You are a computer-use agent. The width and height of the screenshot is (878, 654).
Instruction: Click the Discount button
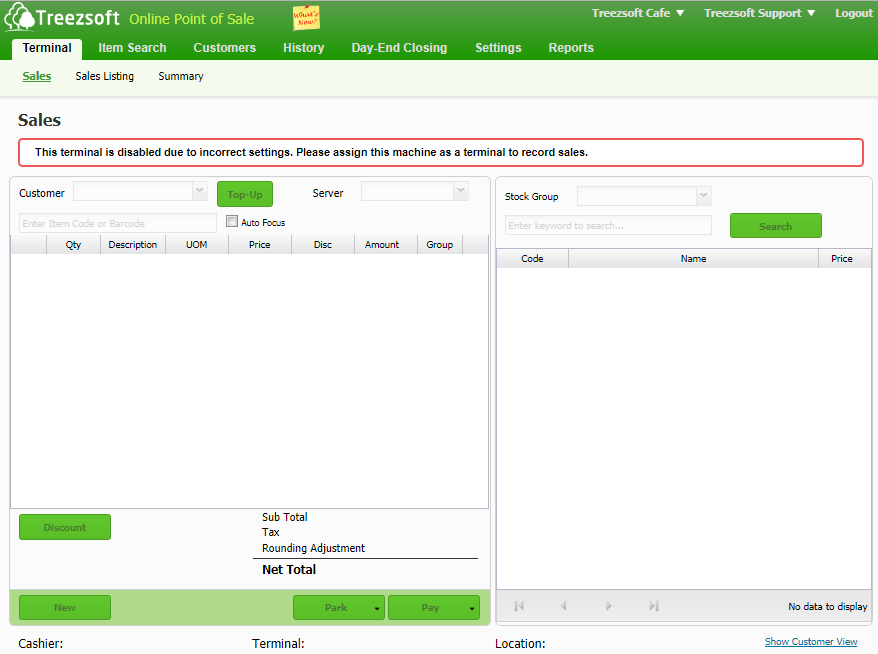pyautogui.click(x=65, y=527)
